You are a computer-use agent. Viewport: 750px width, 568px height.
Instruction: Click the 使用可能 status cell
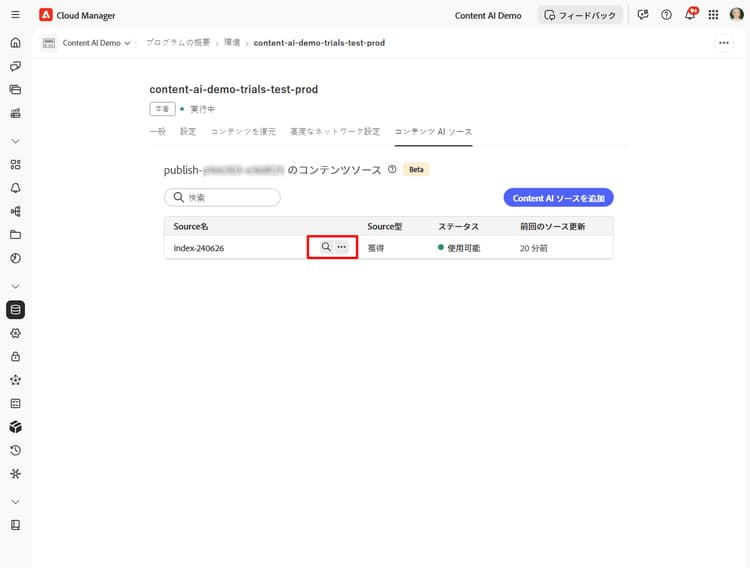pos(459,248)
